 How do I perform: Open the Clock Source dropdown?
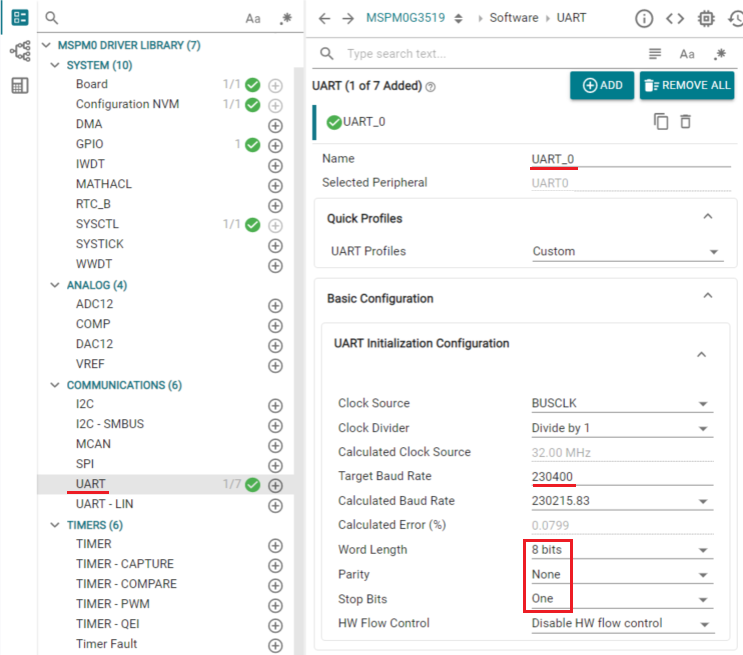621,403
